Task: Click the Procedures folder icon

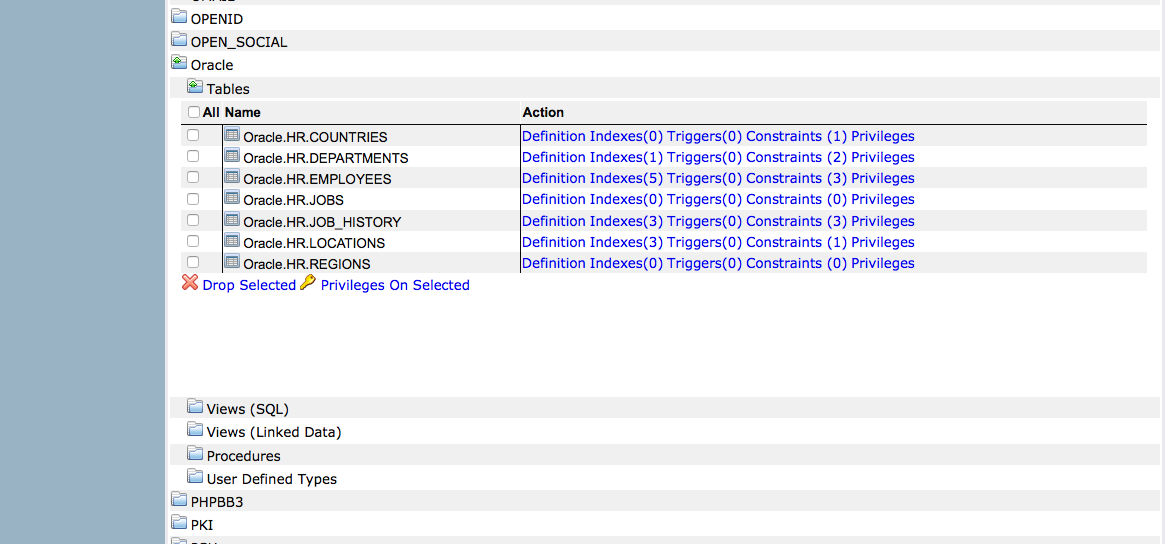Action: 195,454
